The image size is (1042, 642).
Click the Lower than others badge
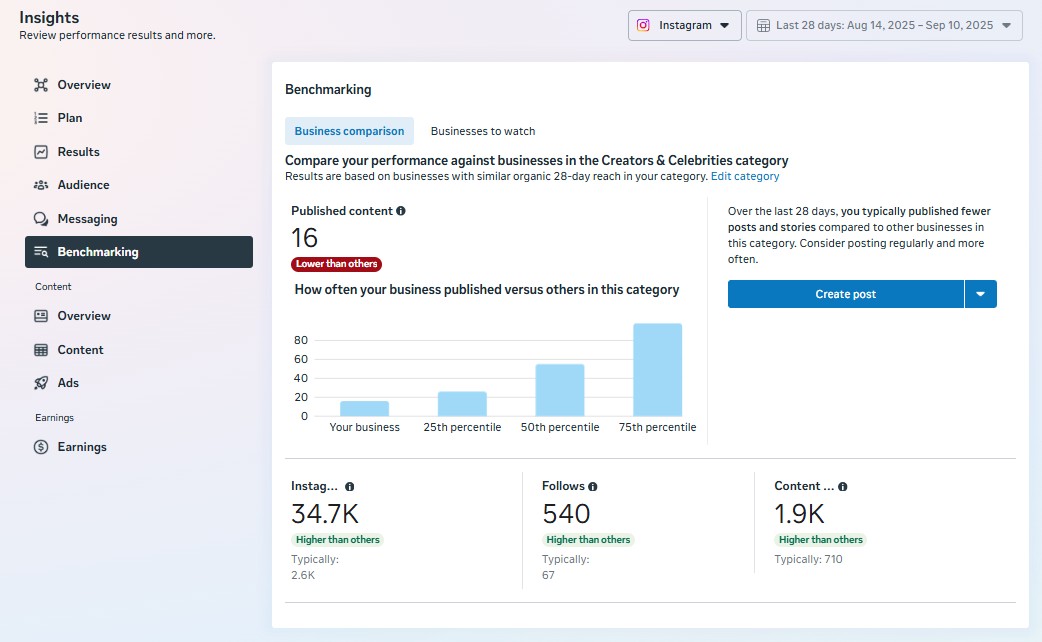pyautogui.click(x=336, y=264)
